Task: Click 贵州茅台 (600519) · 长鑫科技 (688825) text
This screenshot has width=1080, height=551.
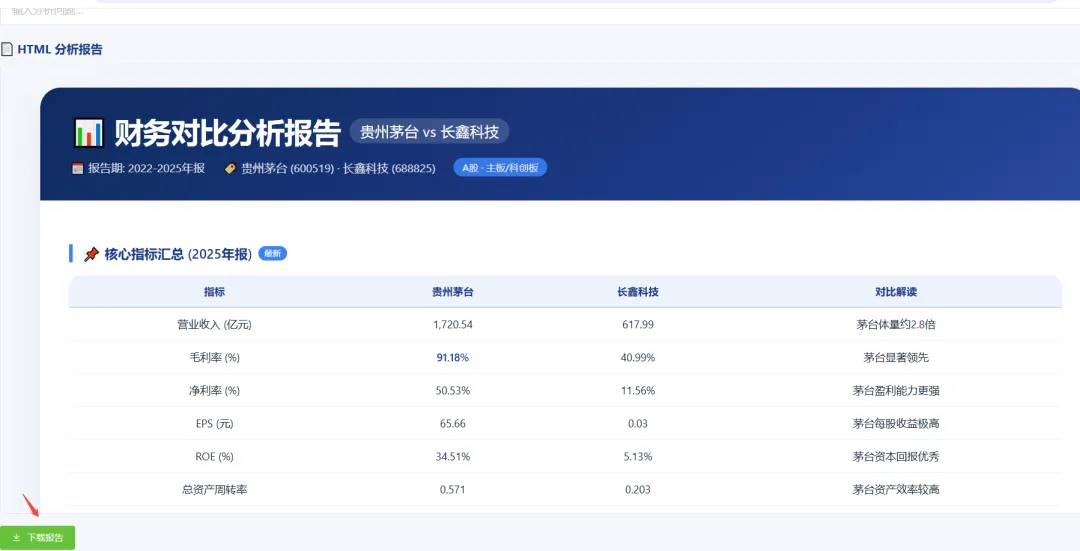Action: click(338, 169)
